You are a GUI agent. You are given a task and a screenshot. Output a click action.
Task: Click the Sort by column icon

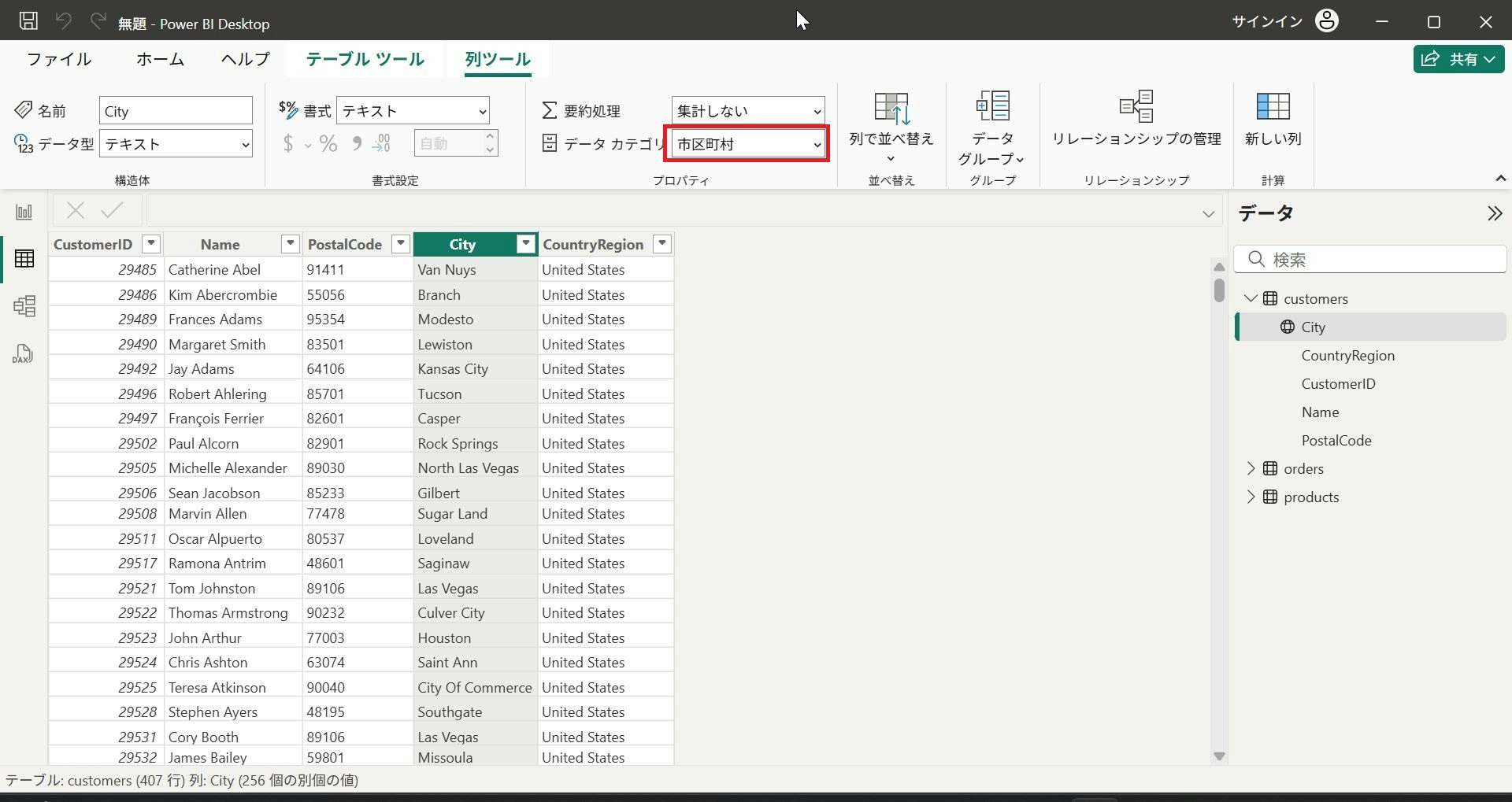tap(891, 108)
